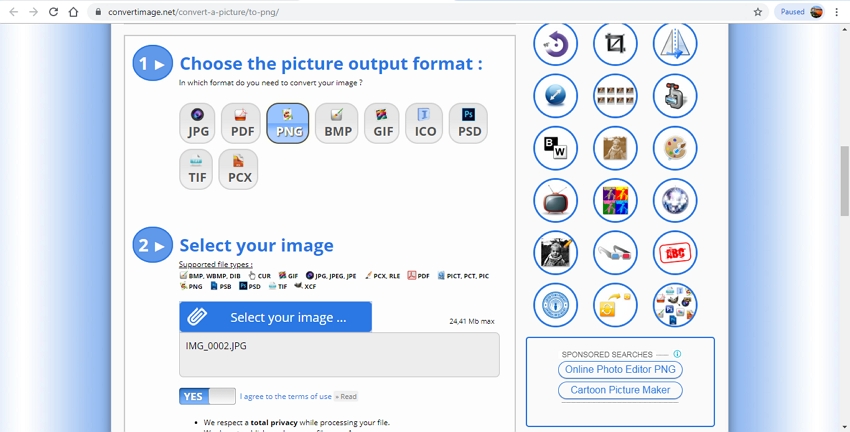Open the 3D glasses anaglyph effect
Viewport: 850px width, 432px height.
[x=615, y=252]
